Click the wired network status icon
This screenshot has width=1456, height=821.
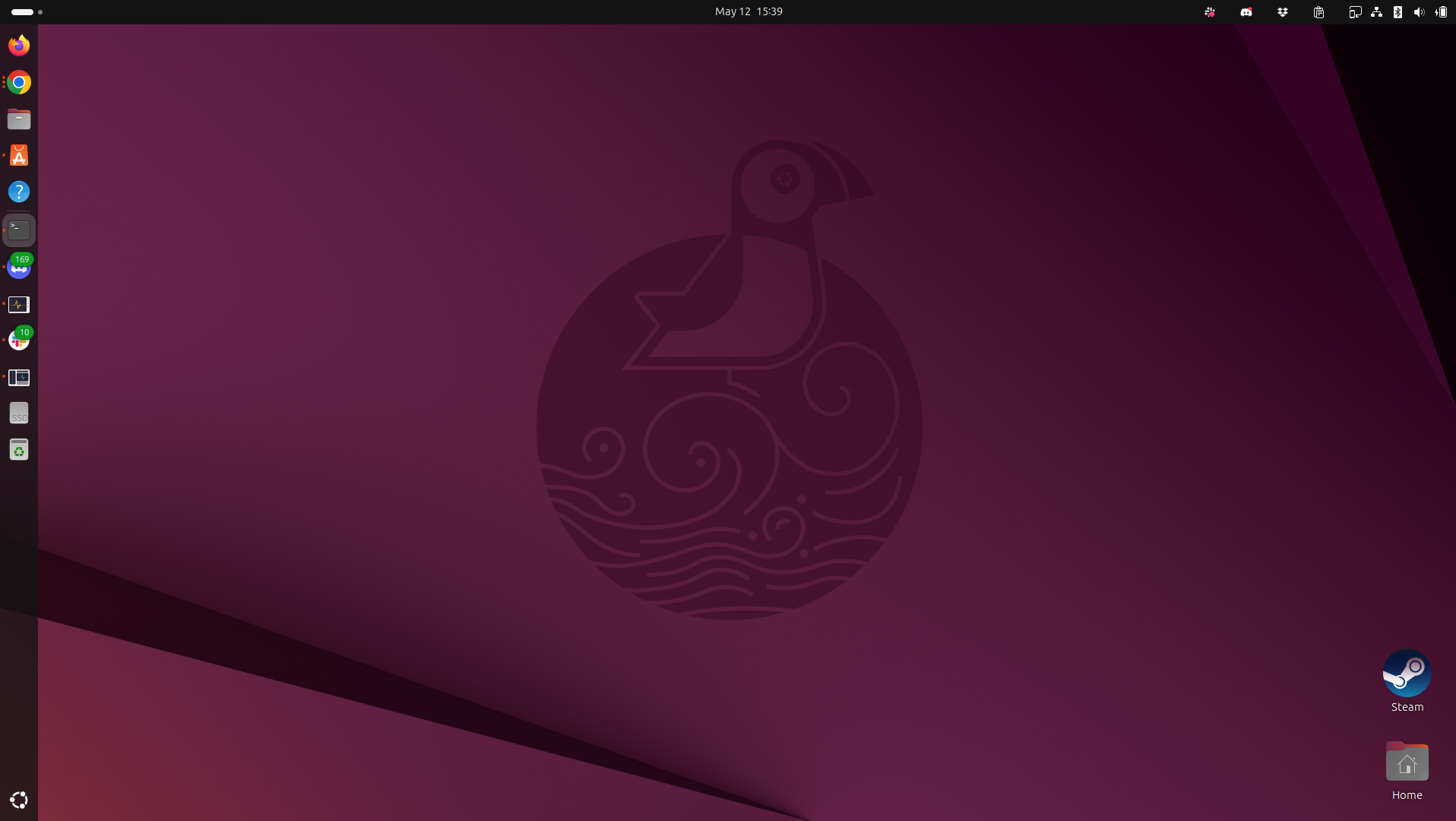tap(1376, 12)
